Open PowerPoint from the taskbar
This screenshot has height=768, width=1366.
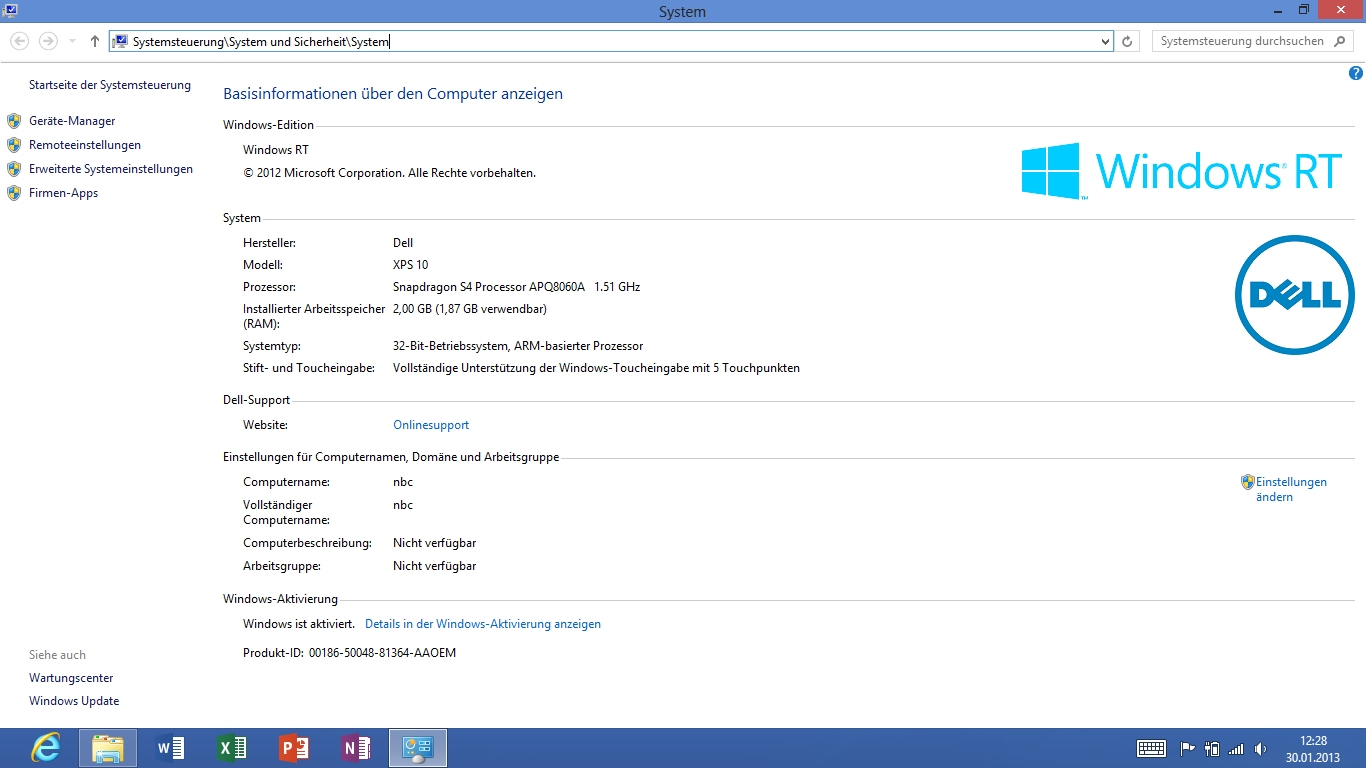point(294,748)
